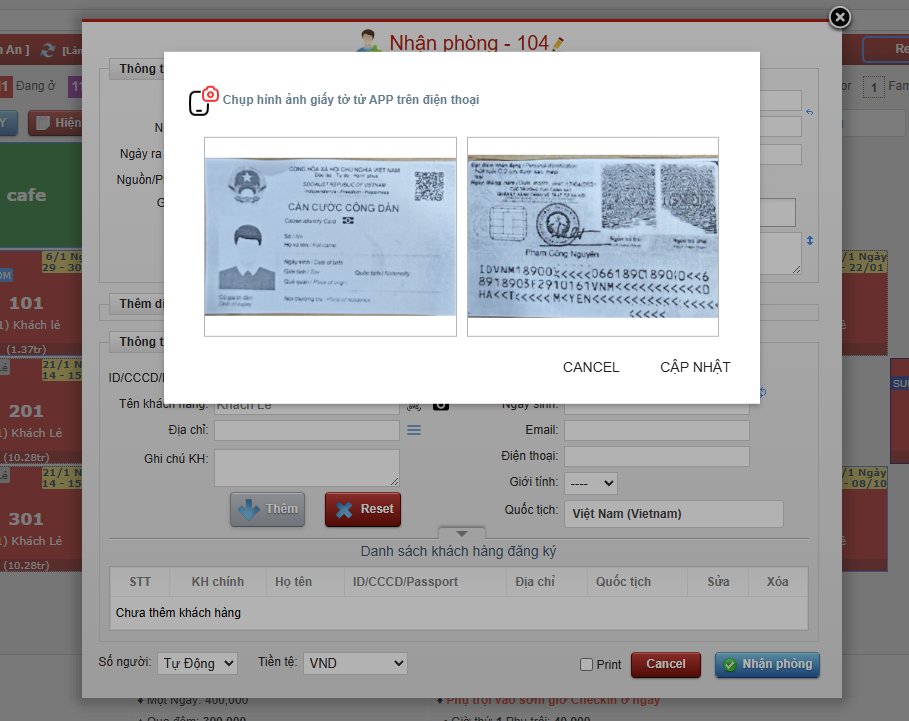This screenshot has width=909, height=721.
Task: Collapse the Danh sách khách hàng panel with the arrow
Action: (461, 531)
